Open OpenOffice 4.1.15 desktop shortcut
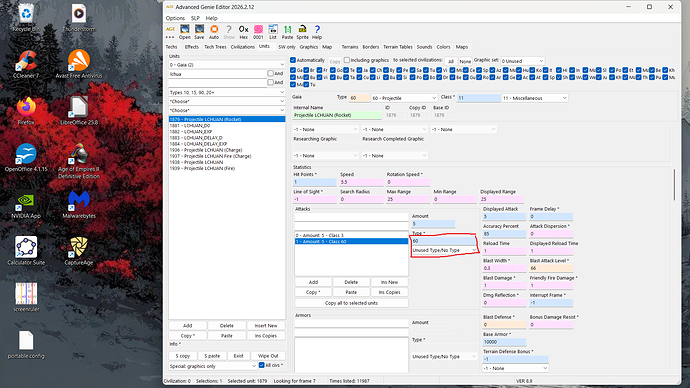 pyautogui.click(x=26, y=157)
